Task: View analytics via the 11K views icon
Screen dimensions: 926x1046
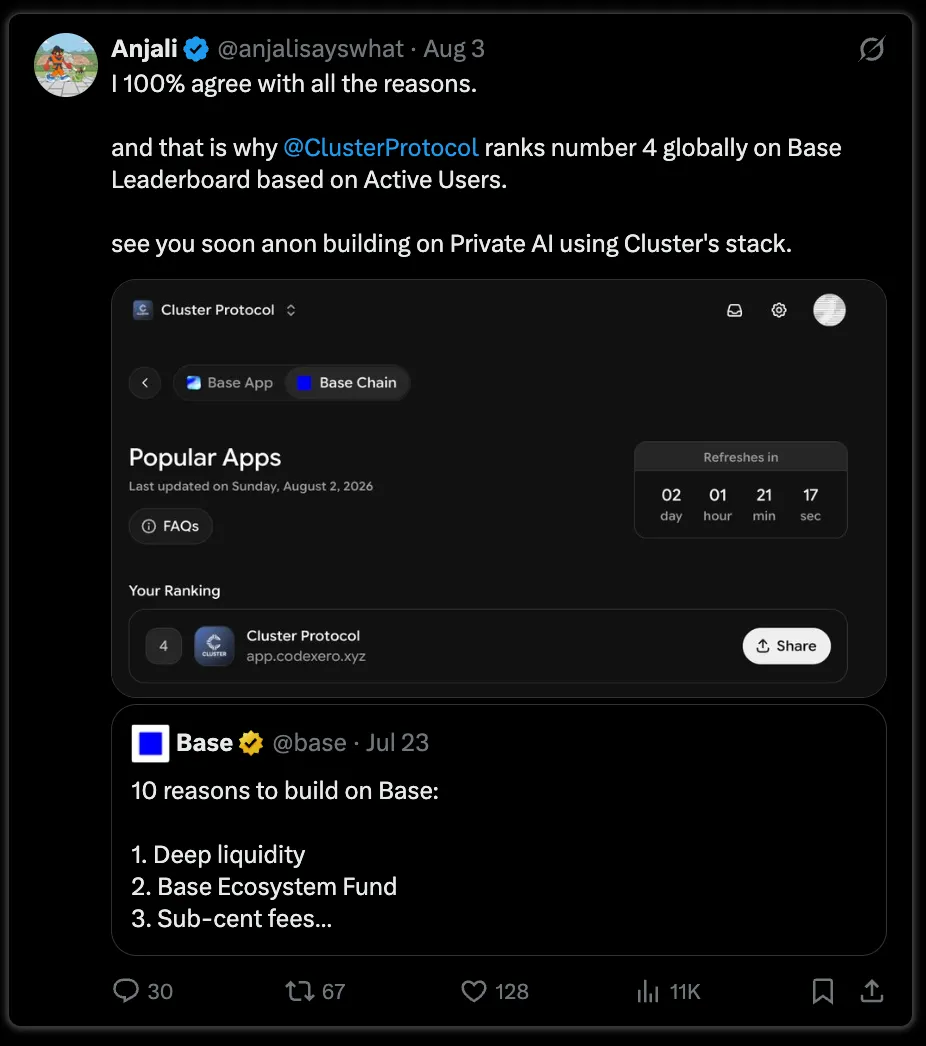Action: pyautogui.click(x=648, y=991)
